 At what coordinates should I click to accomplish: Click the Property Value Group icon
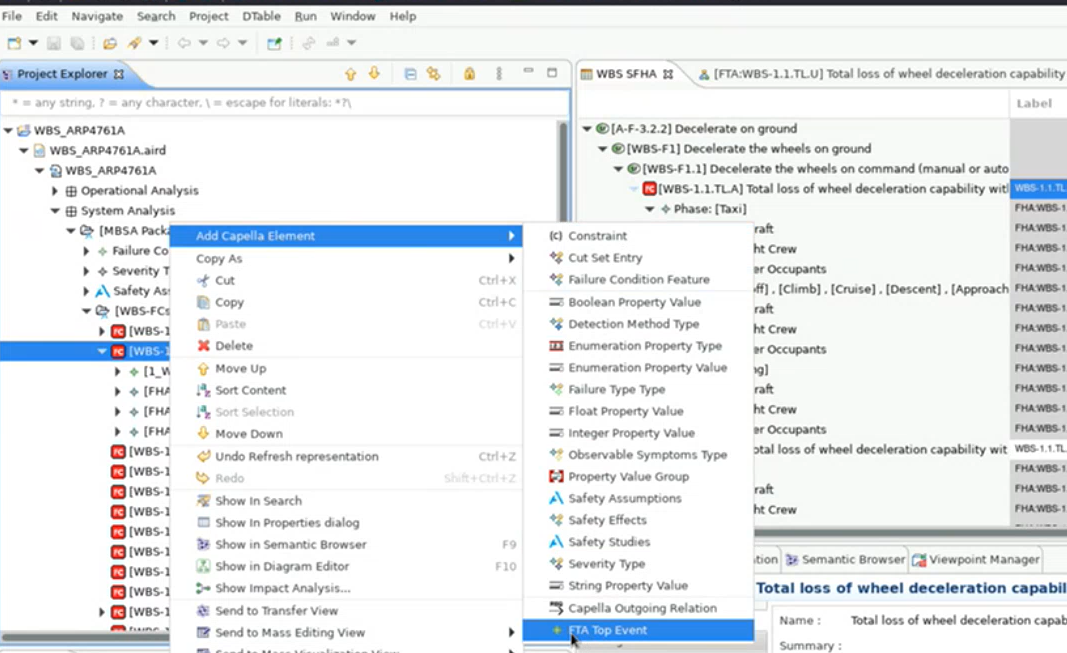point(556,476)
